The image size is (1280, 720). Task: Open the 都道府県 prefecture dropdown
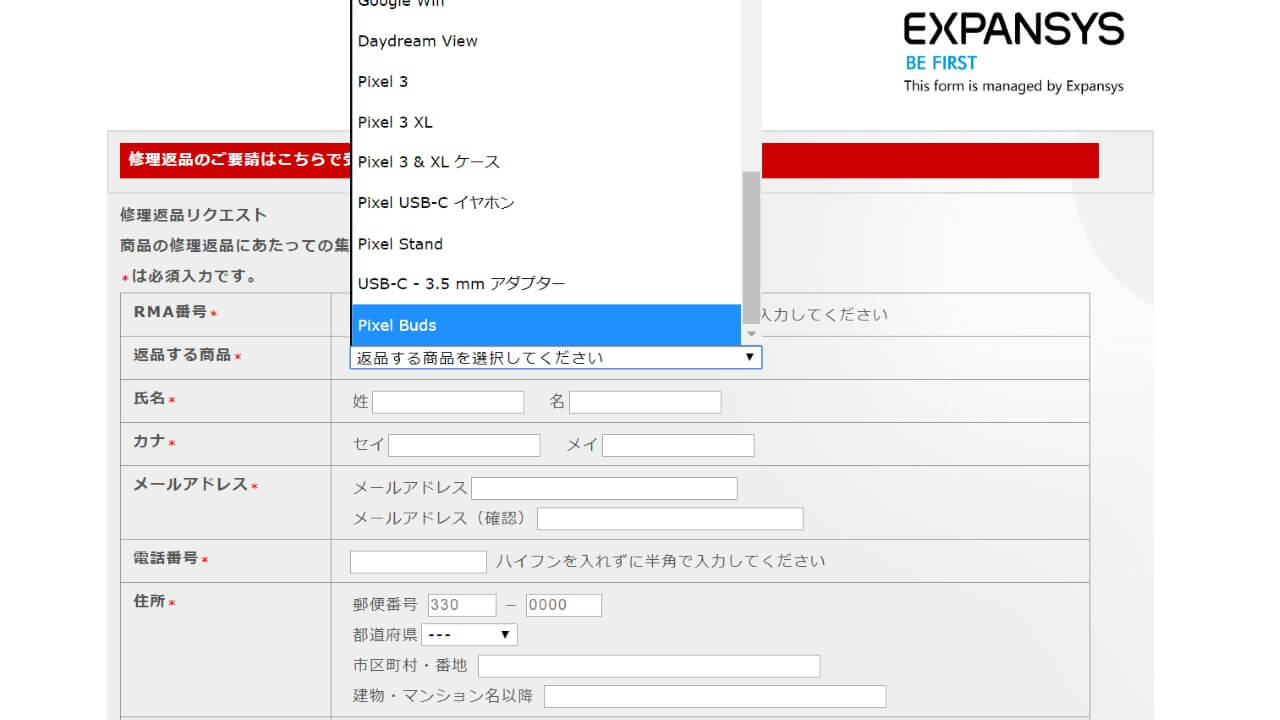click(x=469, y=635)
